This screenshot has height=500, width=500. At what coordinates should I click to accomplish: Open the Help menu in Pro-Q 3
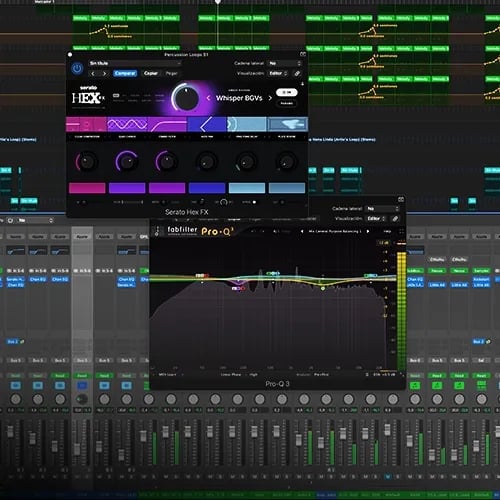click(x=387, y=231)
